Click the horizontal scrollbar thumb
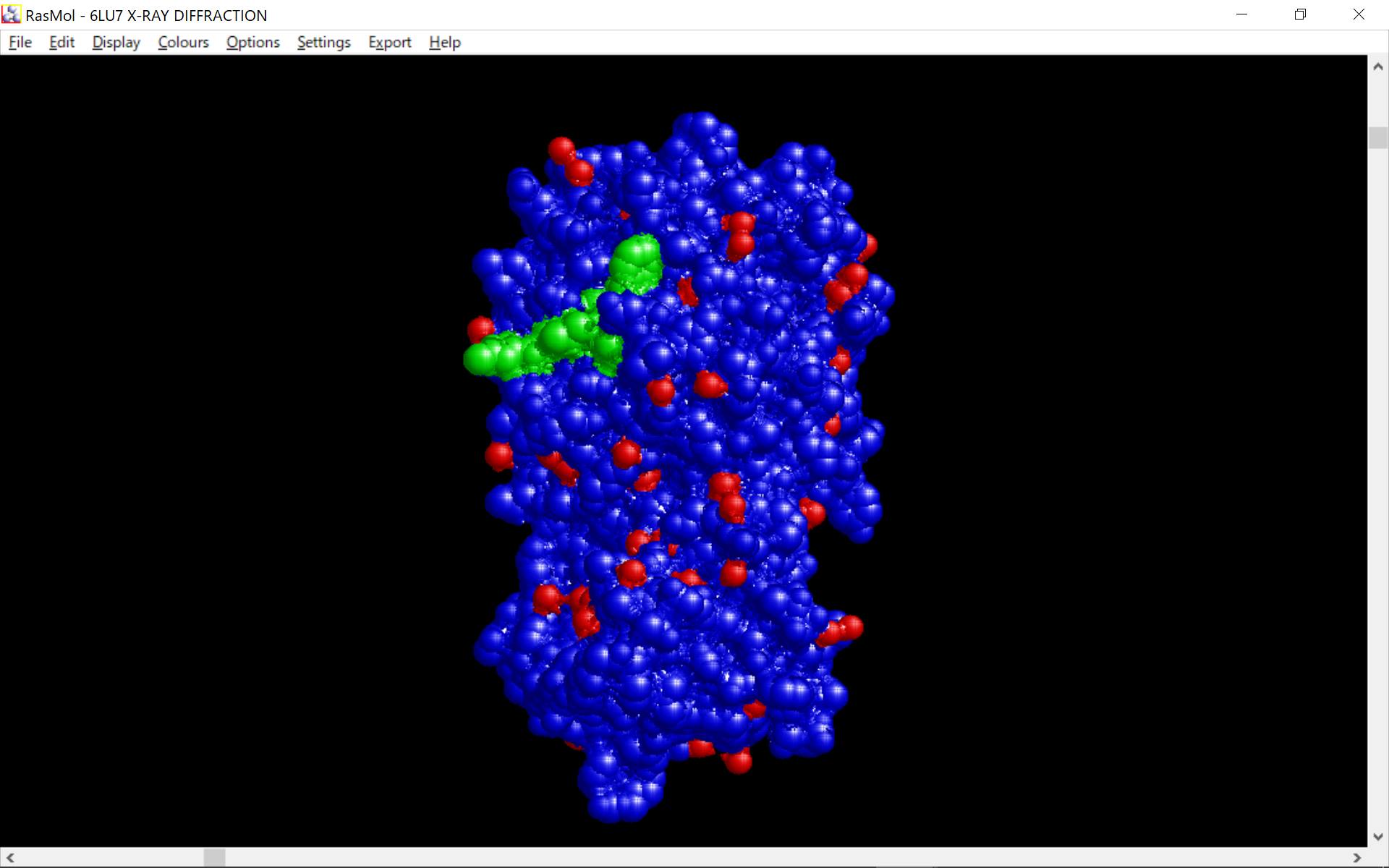The width and height of the screenshot is (1389, 868). click(214, 857)
